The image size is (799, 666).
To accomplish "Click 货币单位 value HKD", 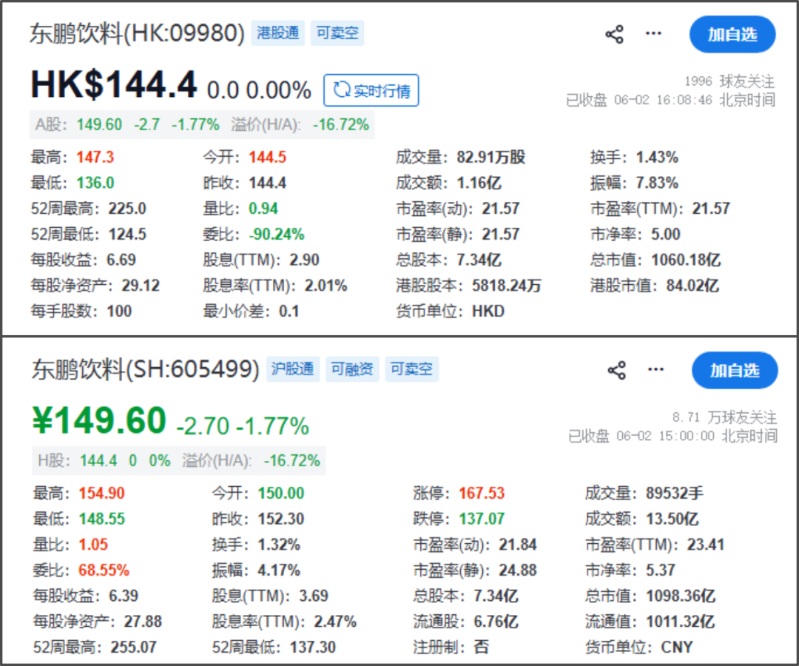I will point(488,311).
